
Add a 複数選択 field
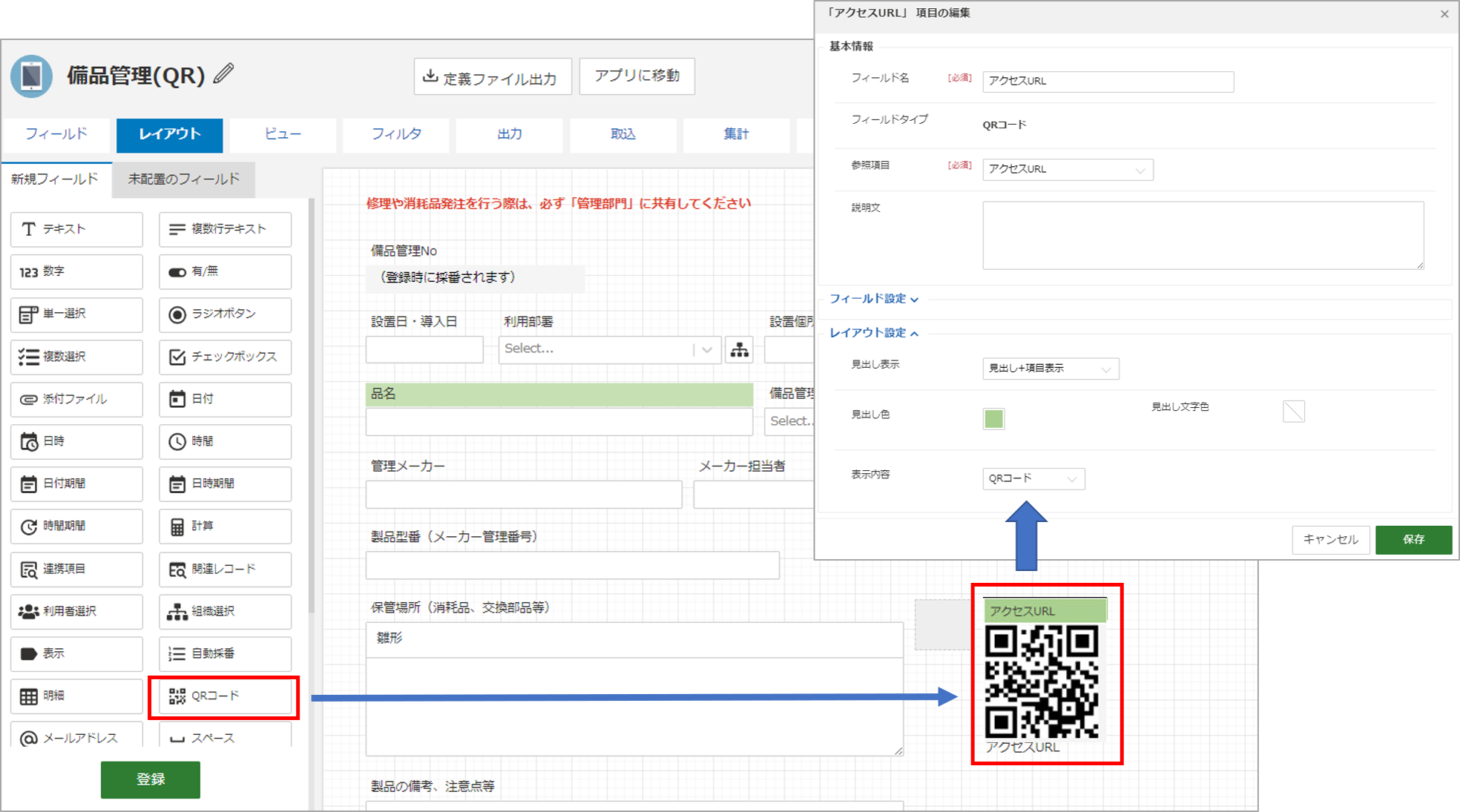(76, 357)
